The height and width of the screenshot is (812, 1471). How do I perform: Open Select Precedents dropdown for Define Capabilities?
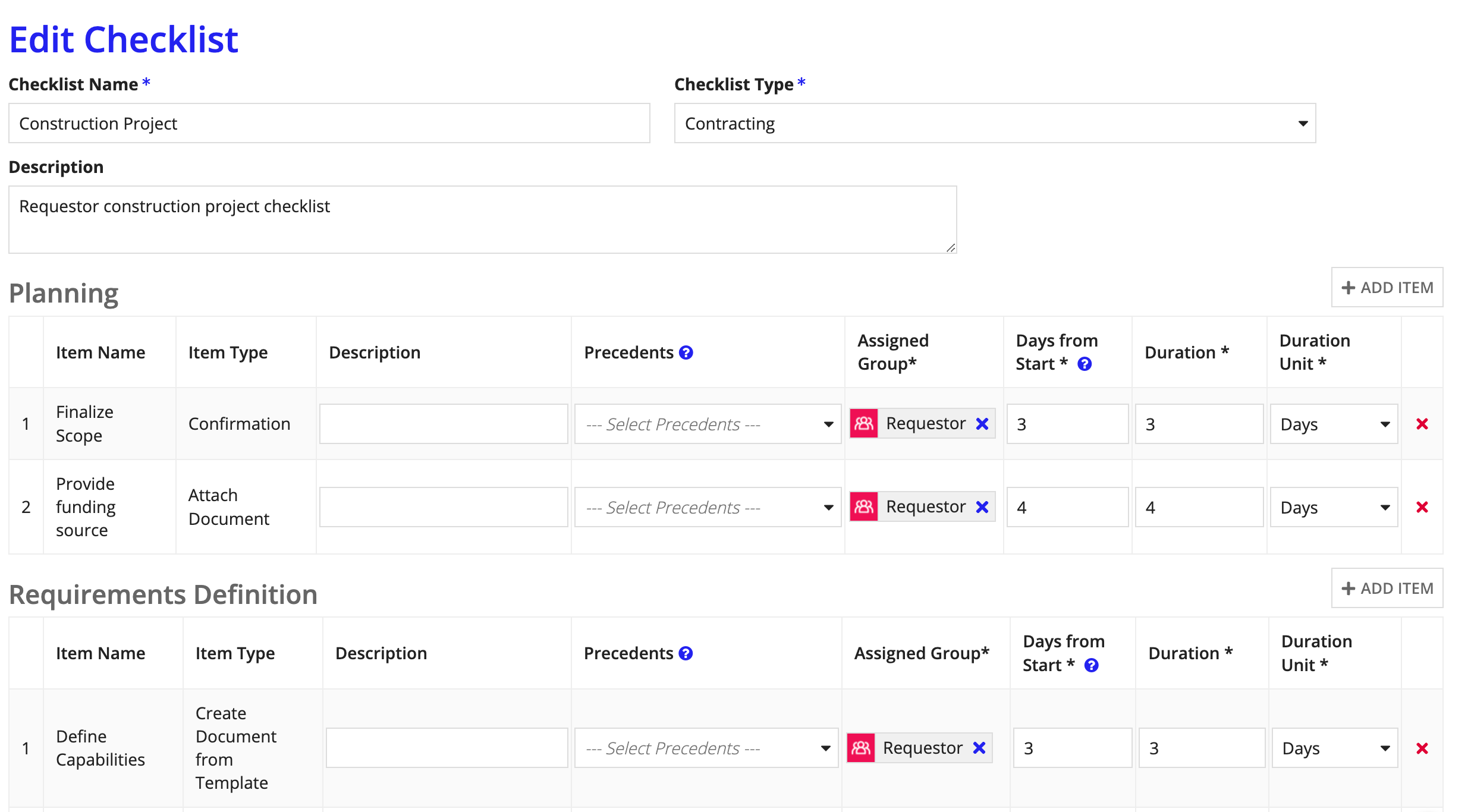pyautogui.click(x=706, y=748)
